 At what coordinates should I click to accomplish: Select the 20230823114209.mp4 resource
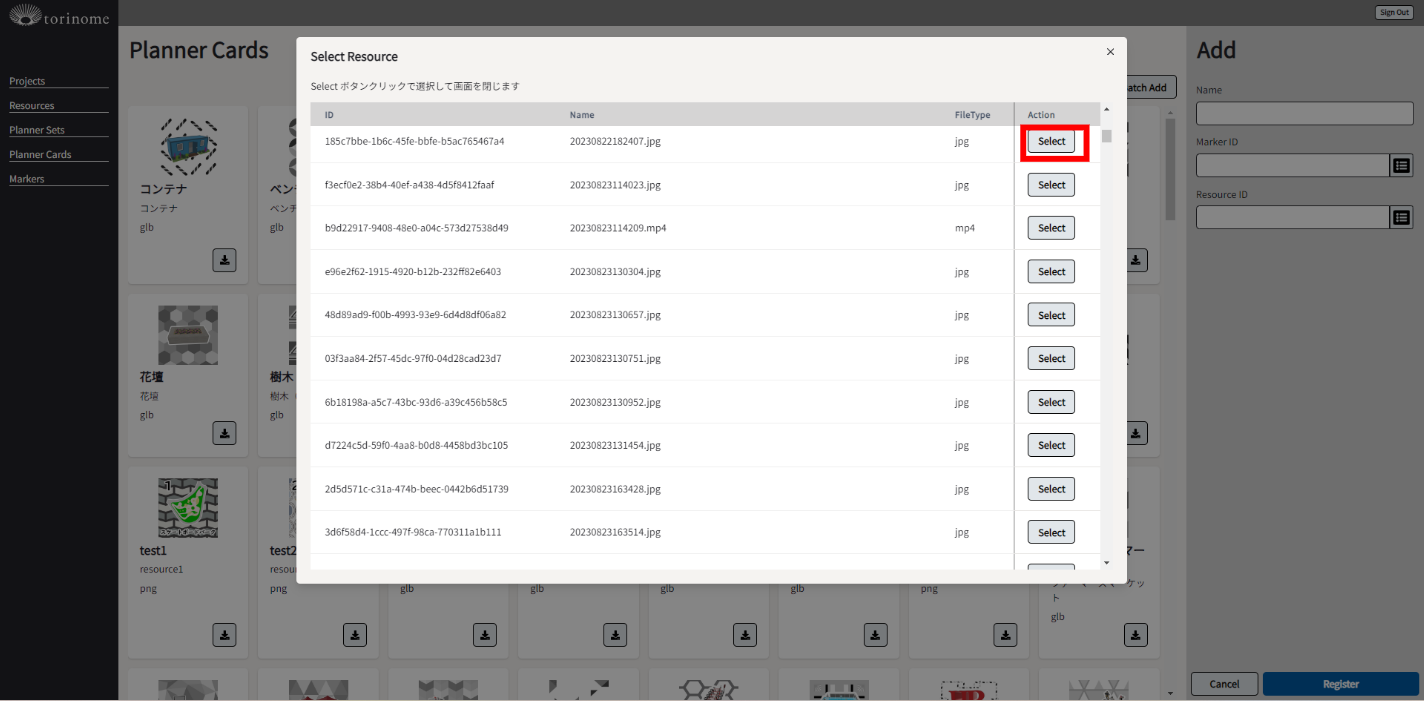(1051, 228)
